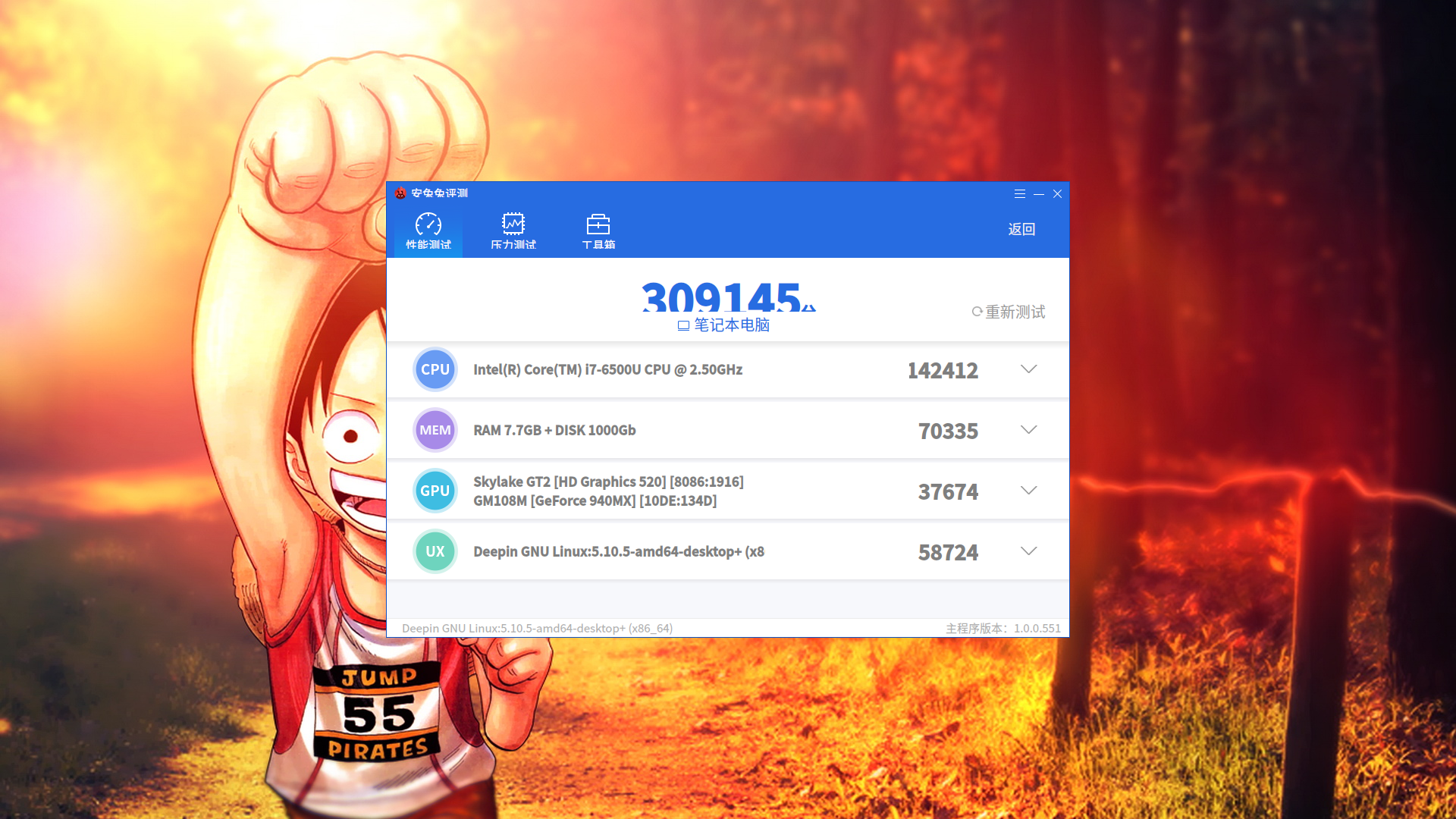The width and height of the screenshot is (1456, 819).
Task: Minimize the AnTuTu window
Action: coord(1039,194)
